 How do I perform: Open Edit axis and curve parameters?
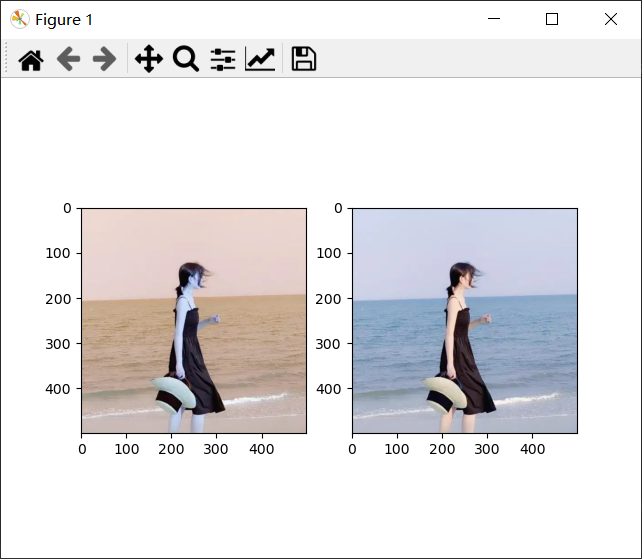pos(260,59)
